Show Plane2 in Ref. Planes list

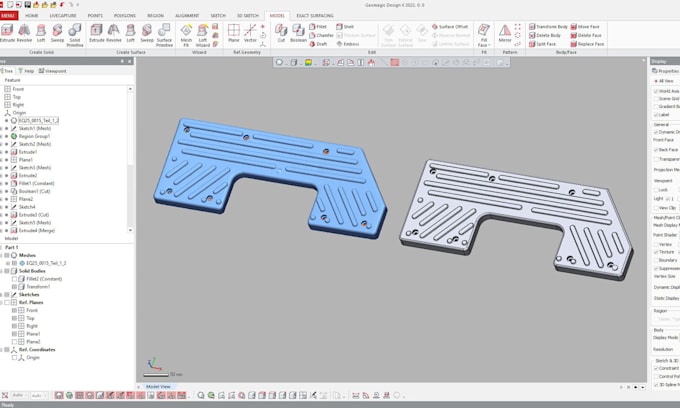click(x=14, y=342)
